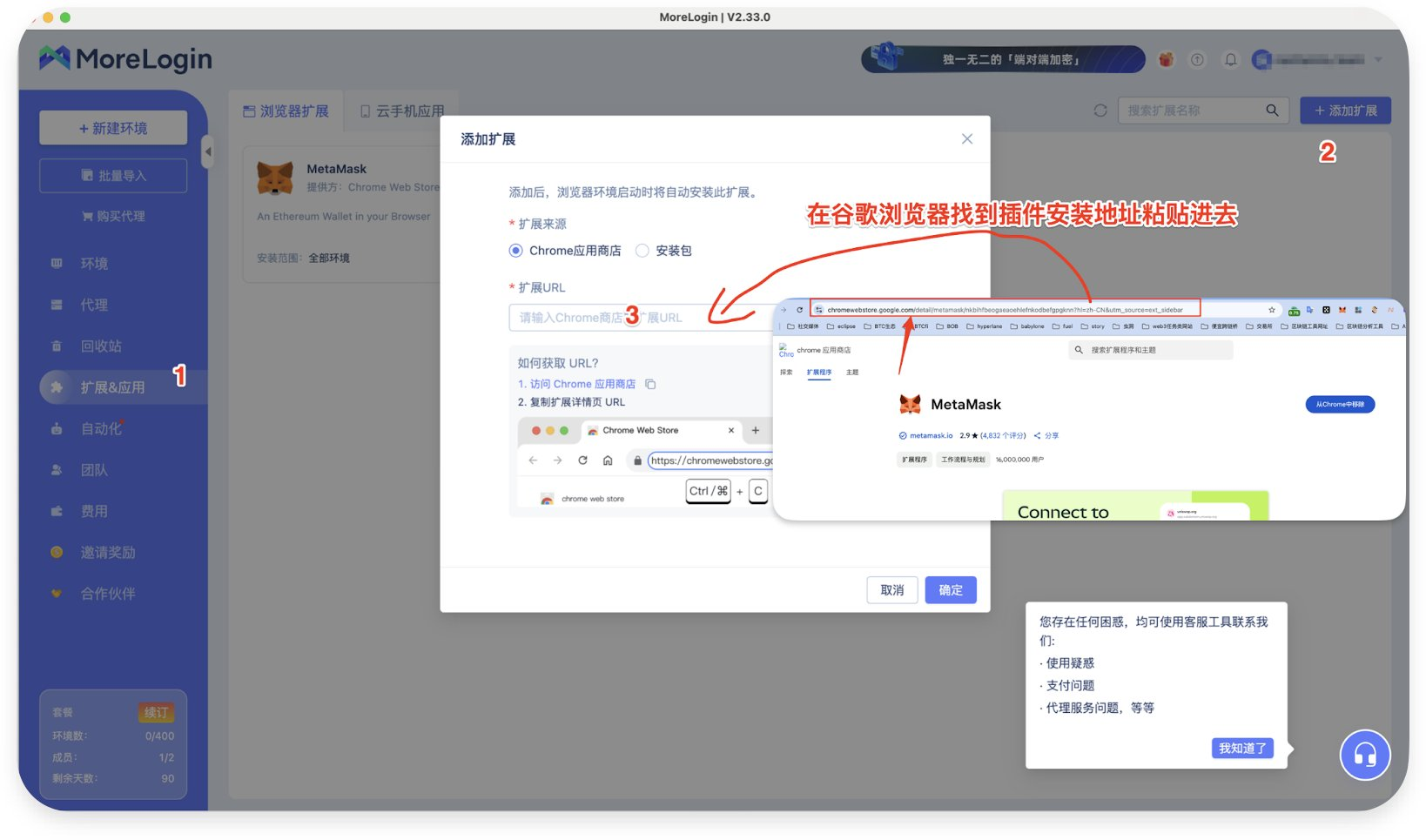Click the 环境数 0/400 value
The height and width of the screenshot is (840, 1426).
pos(159,736)
